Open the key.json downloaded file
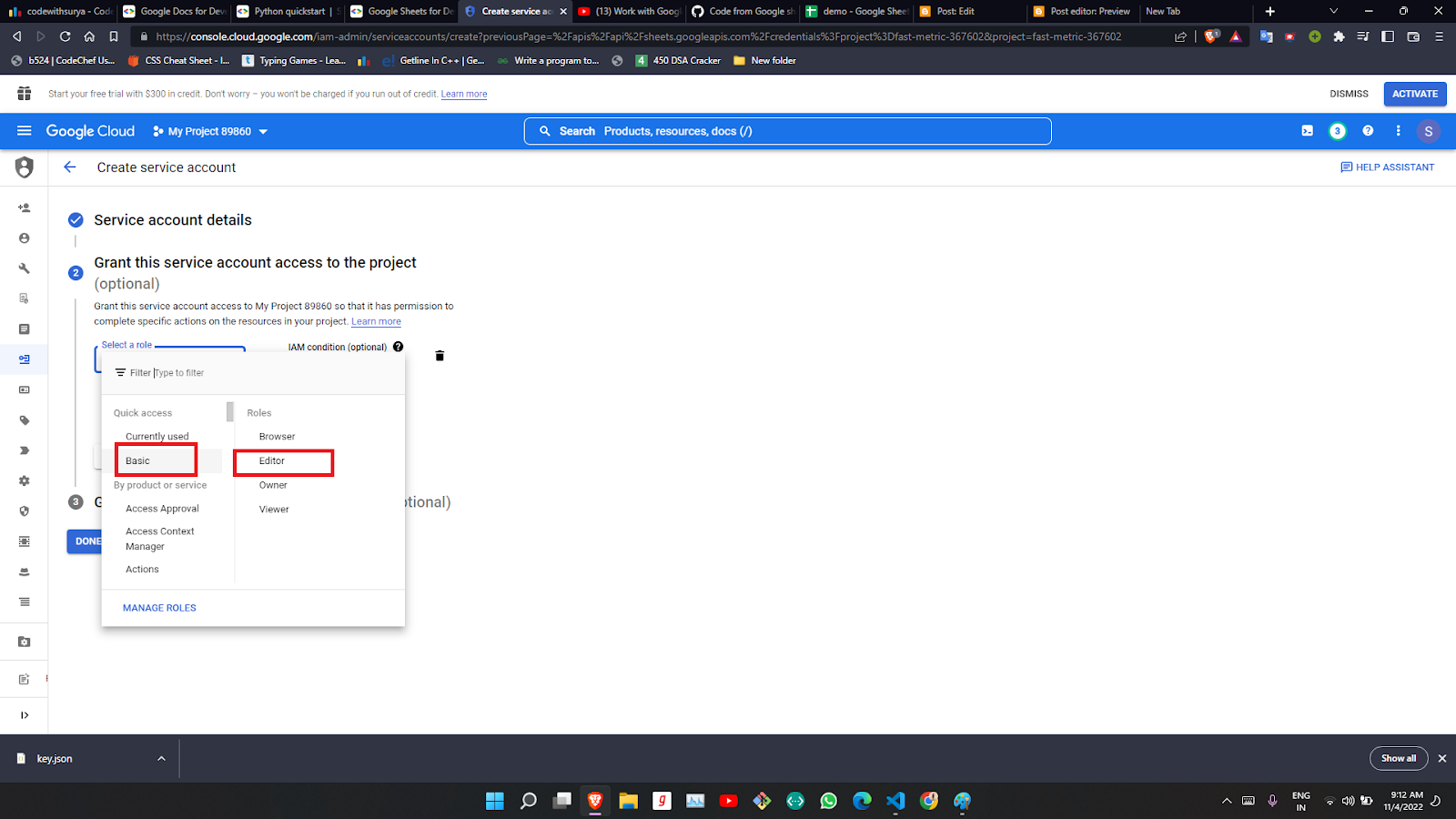 (55, 758)
